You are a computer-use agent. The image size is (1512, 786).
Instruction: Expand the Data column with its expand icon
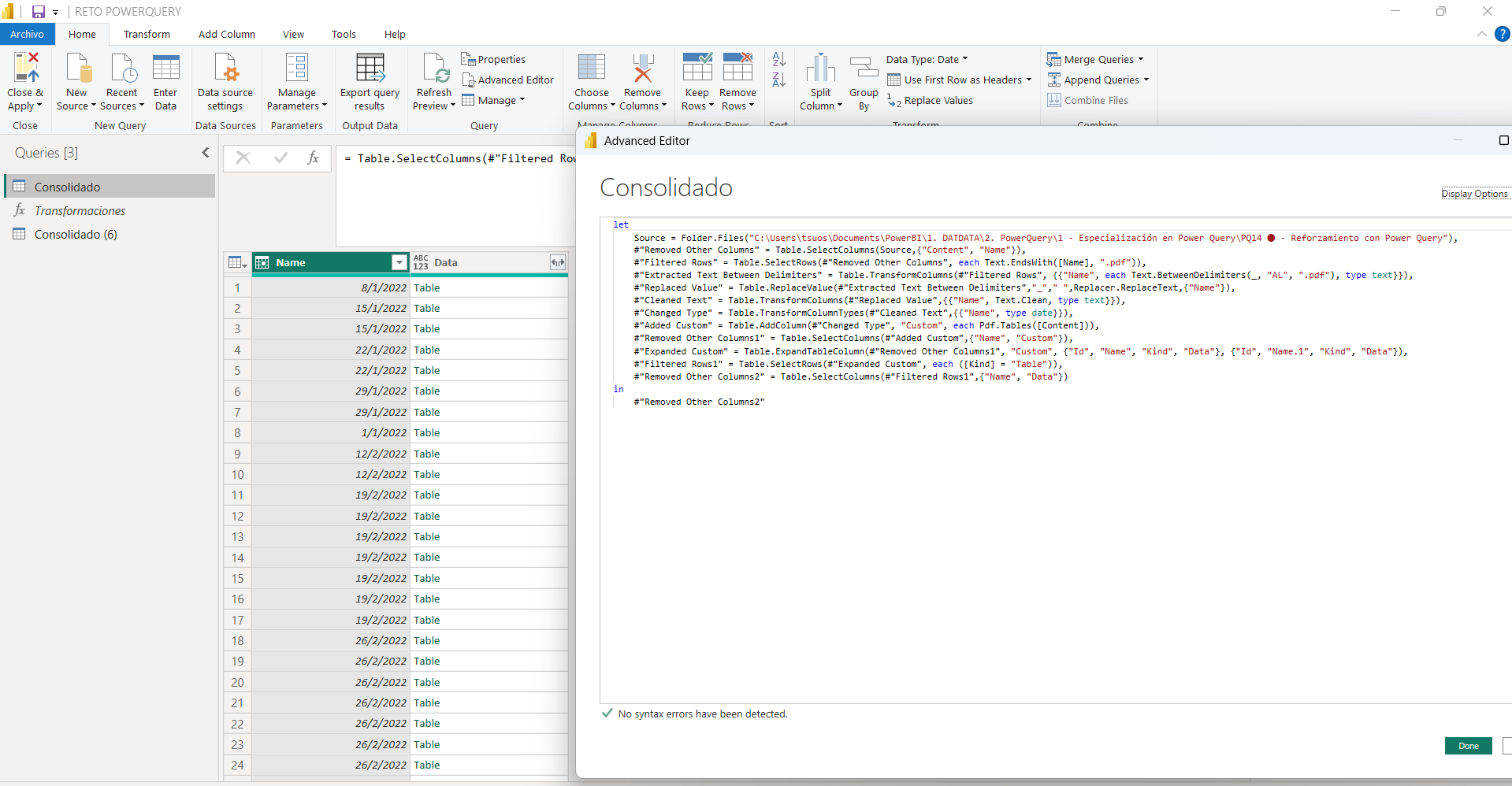pyautogui.click(x=557, y=263)
